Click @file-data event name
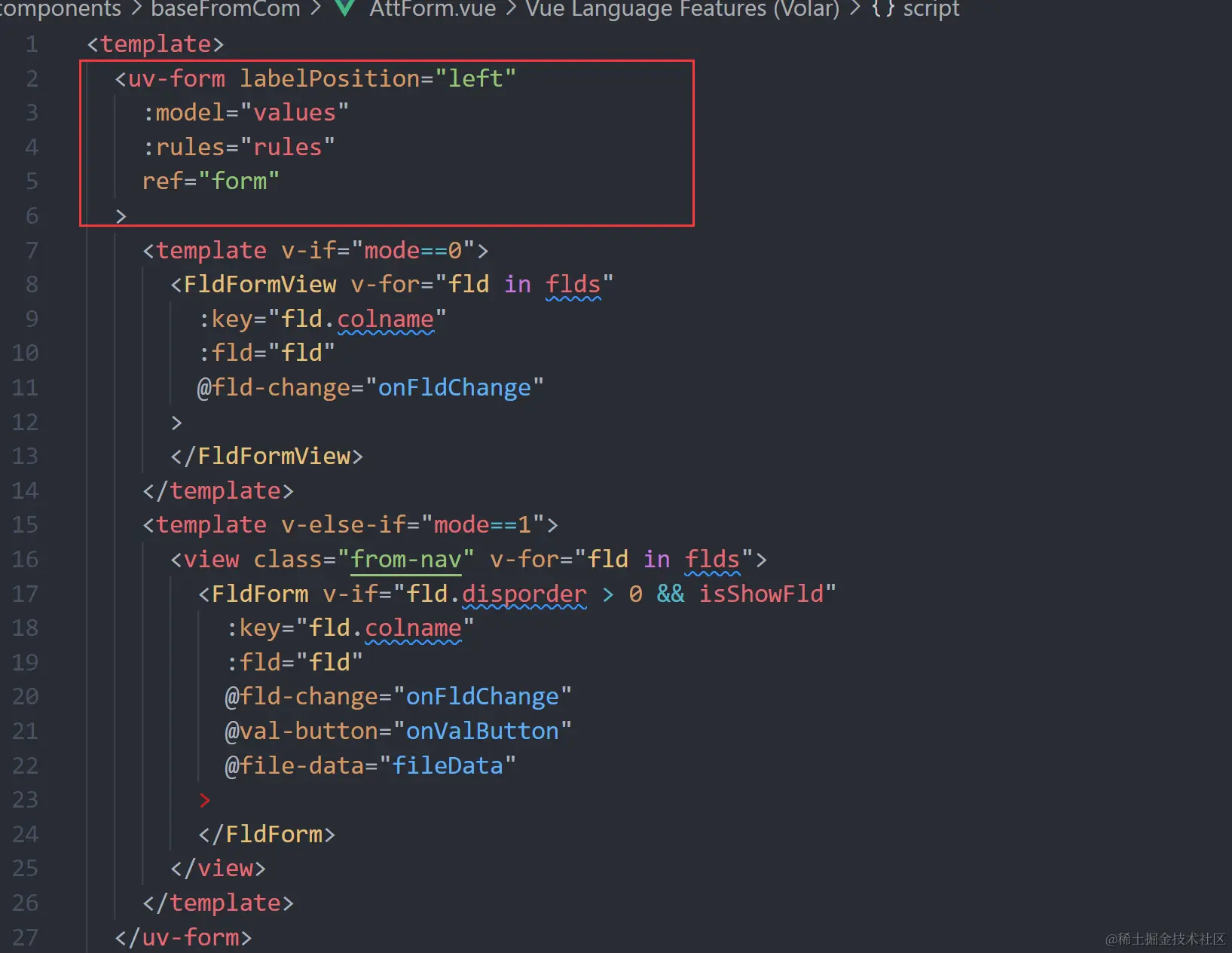This screenshot has width=1232, height=953. 295,766
